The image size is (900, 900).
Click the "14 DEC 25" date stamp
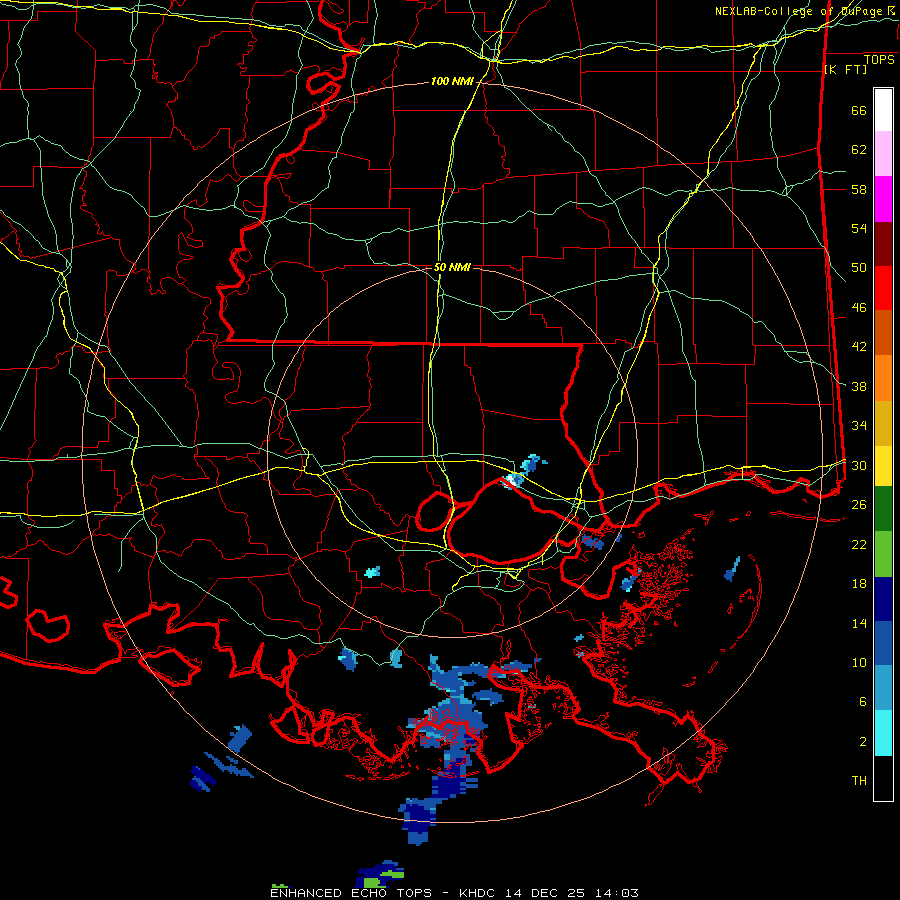[545, 893]
